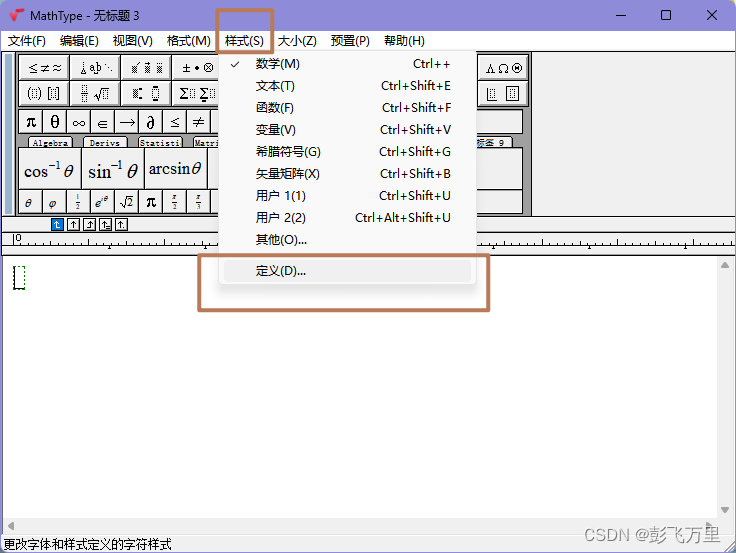Viewport: 736px width, 553px height.
Task: Choose the 矢量矩阵(X) style
Action: click(x=347, y=174)
